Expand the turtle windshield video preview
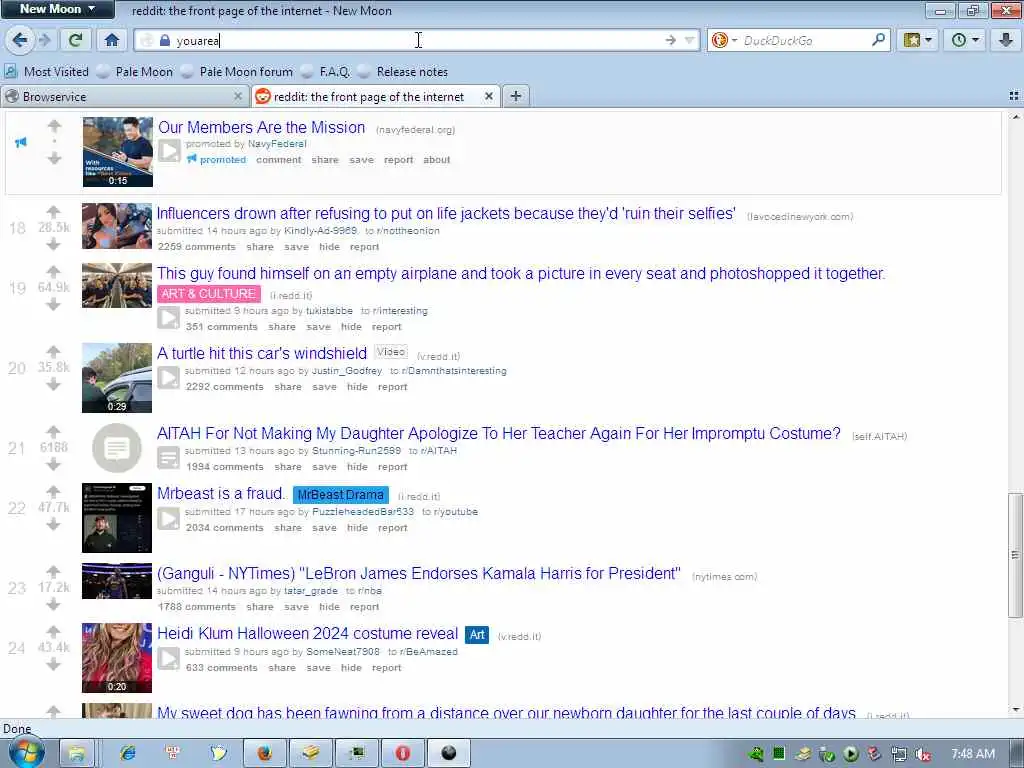This screenshot has height=768, width=1024. (x=168, y=378)
